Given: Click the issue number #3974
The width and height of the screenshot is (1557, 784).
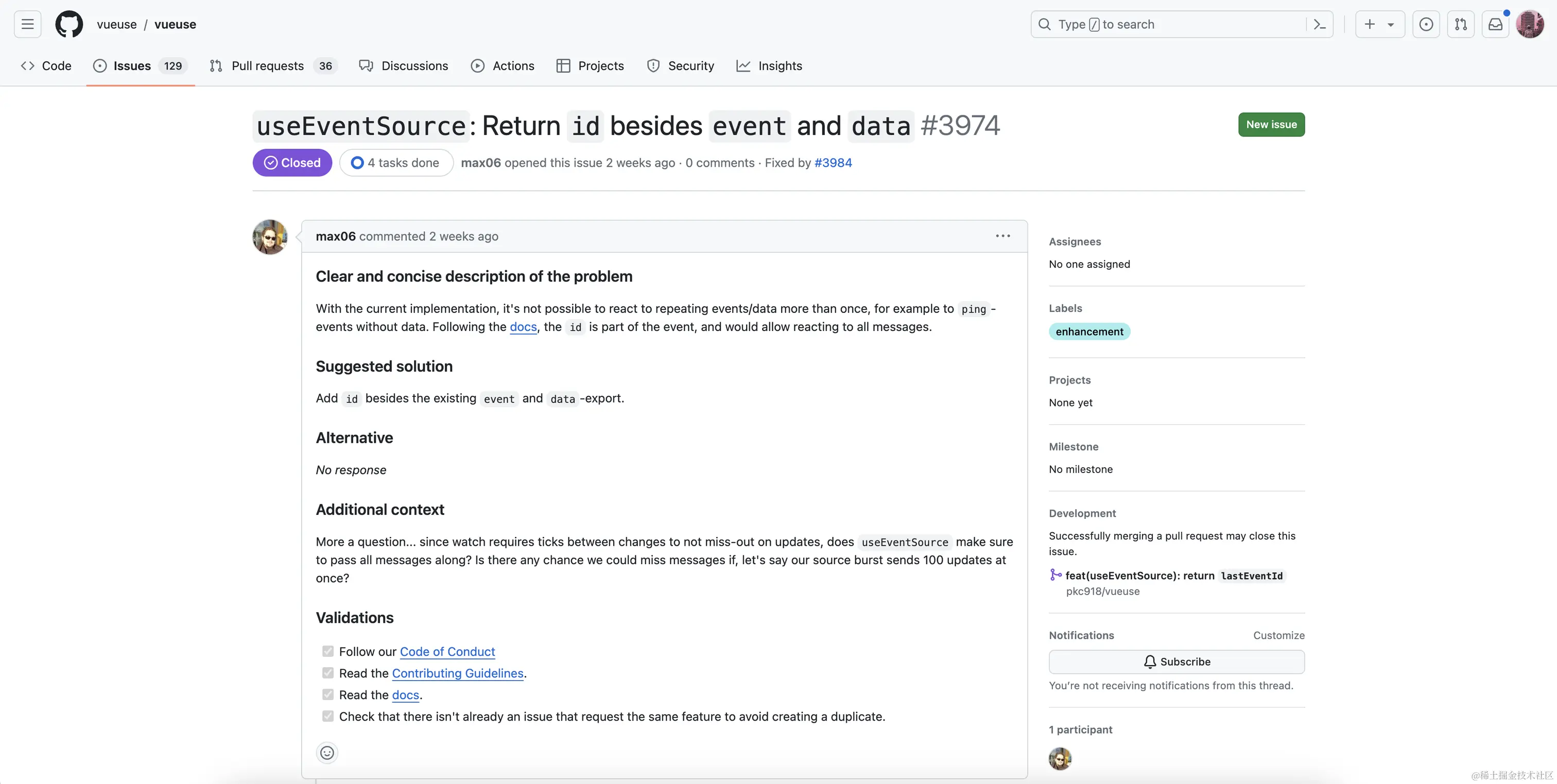Looking at the screenshot, I should 960,126.
